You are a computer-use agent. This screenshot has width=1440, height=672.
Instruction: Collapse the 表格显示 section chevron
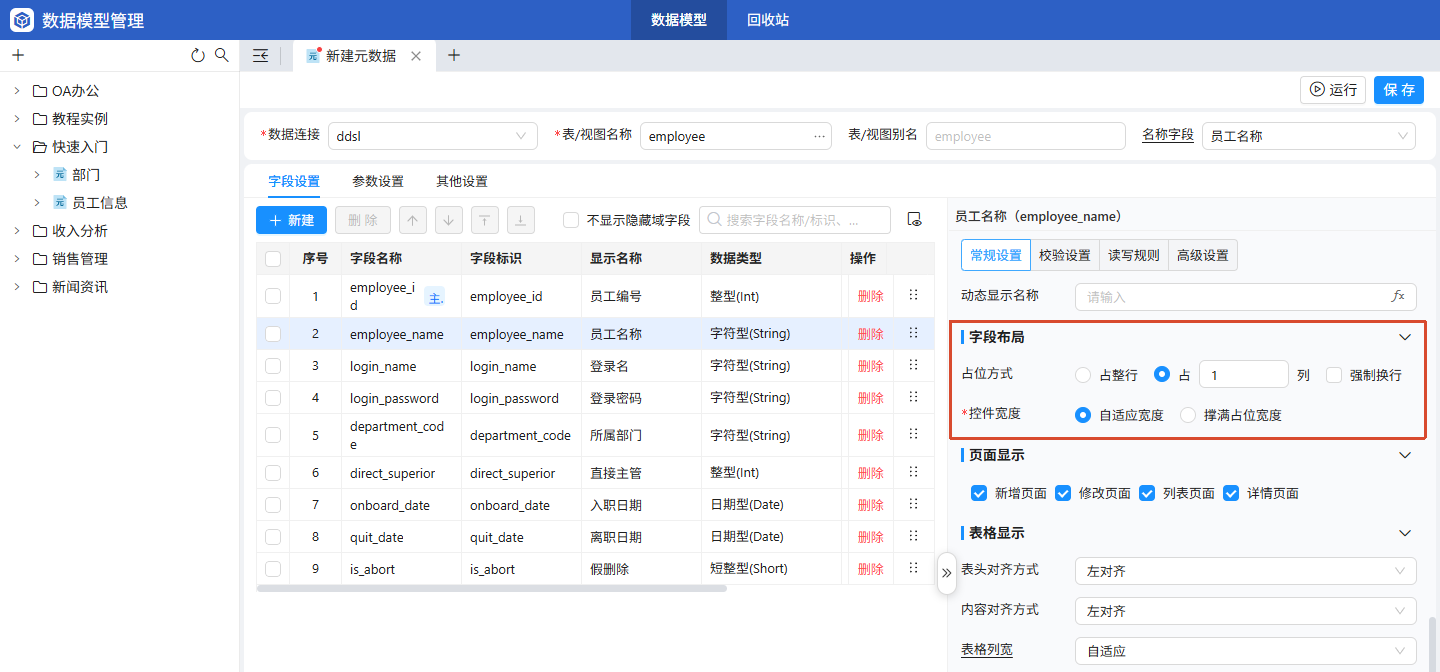(1405, 533)
